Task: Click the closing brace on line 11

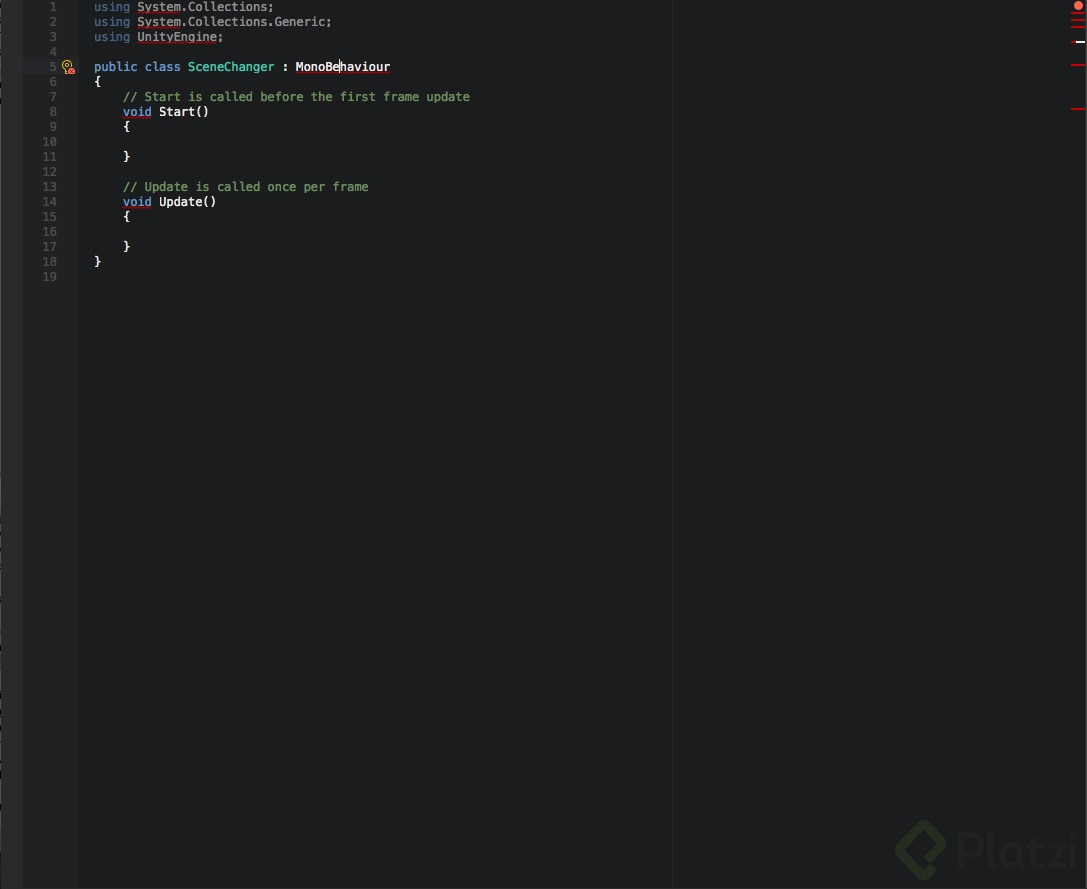Action: pos(126,157)
